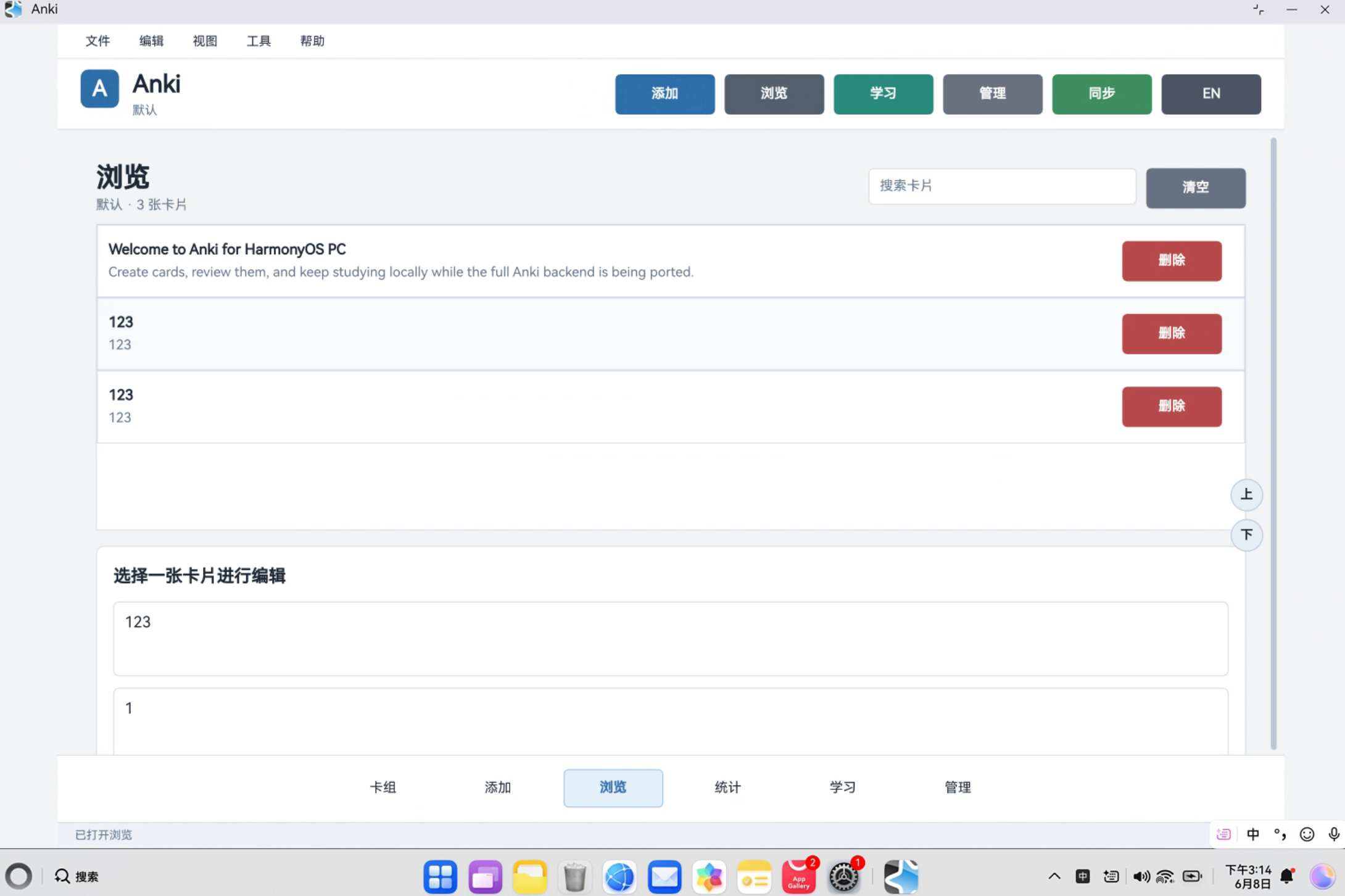Click the "默认" profile label under Anki title
The image size is (1345, 896).
(x=145, y=110)
